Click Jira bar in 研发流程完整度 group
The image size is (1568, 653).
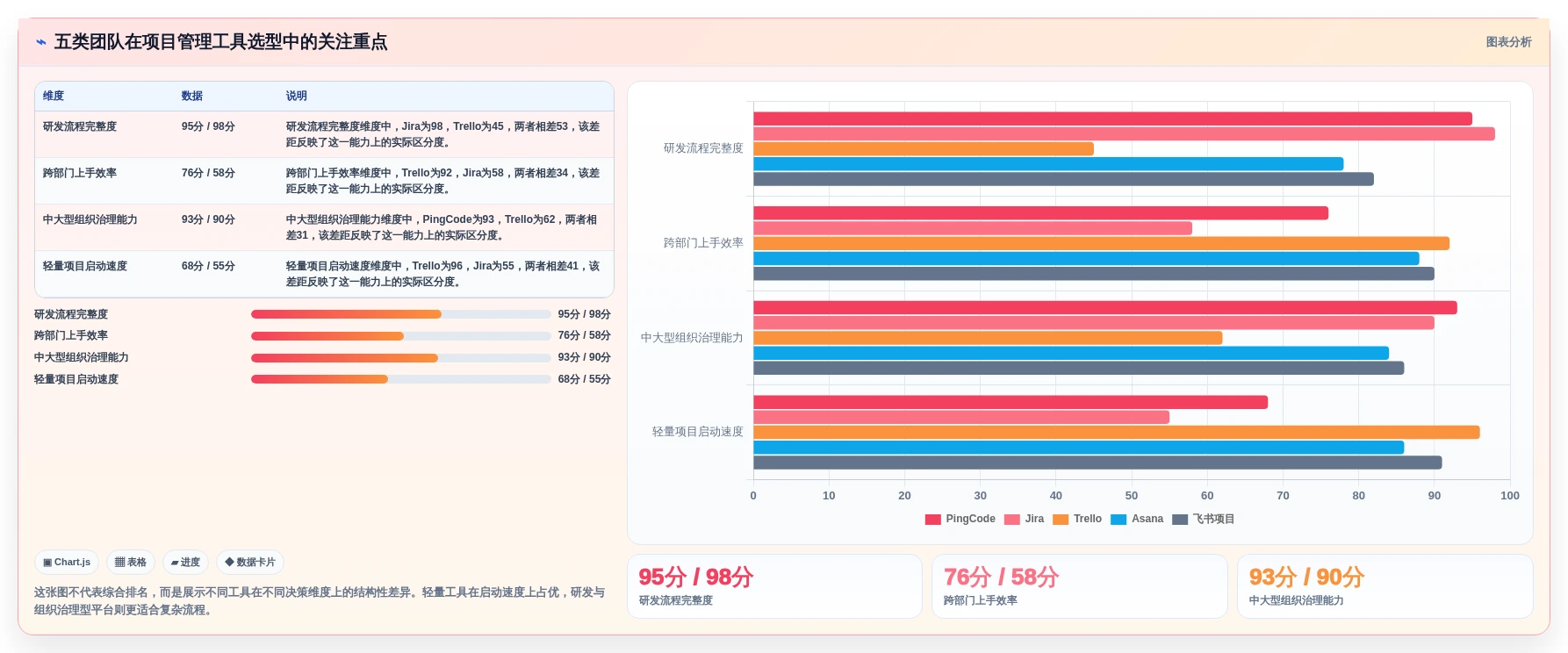(1124, 133)
